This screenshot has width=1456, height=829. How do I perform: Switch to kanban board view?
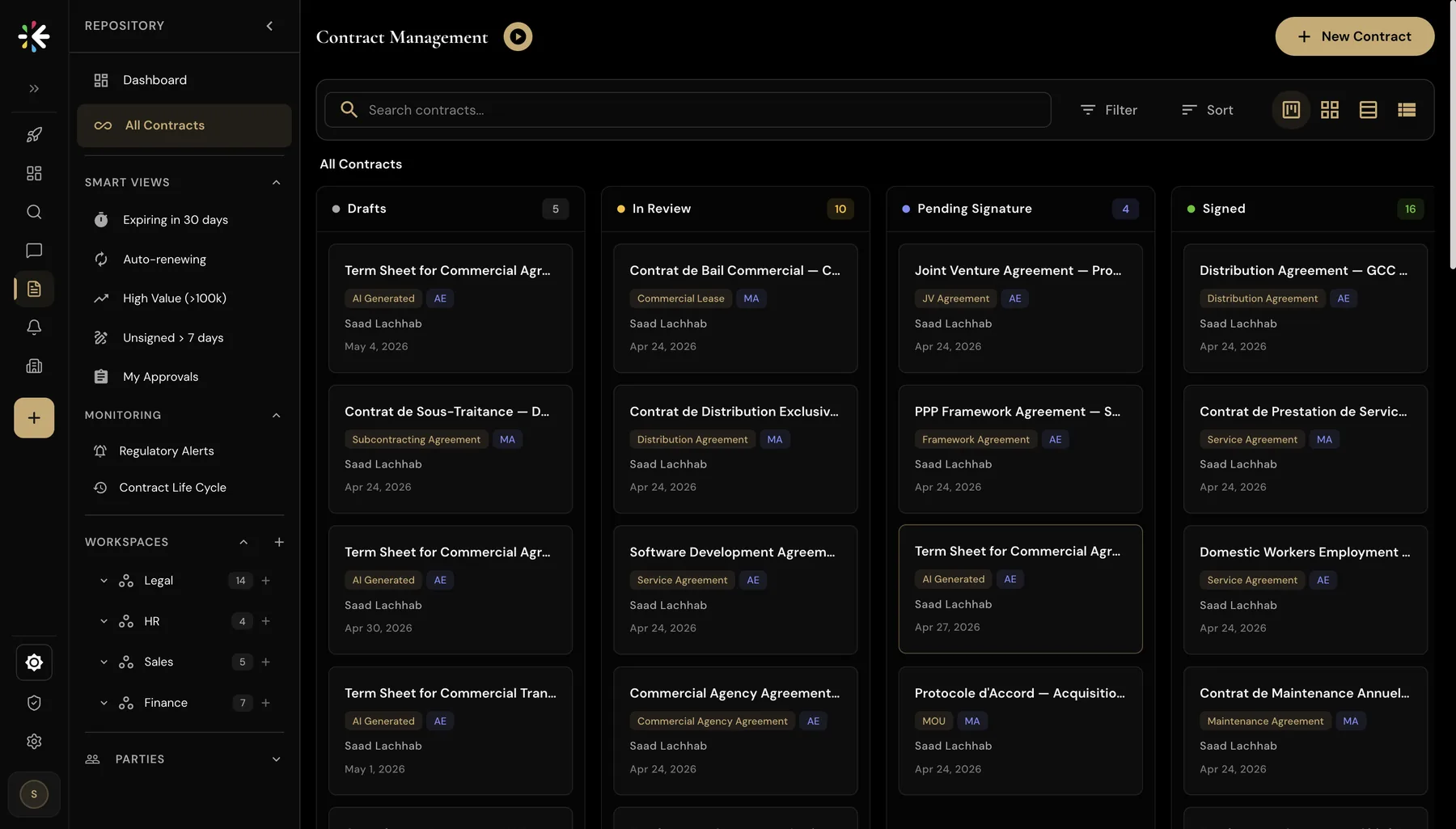tap(1291, 110)
